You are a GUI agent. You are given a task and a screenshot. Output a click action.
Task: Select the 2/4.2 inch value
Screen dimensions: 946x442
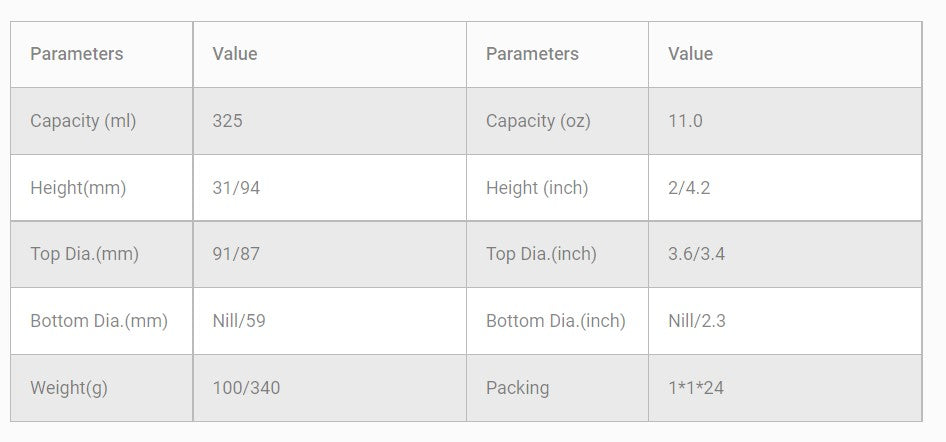689,188
